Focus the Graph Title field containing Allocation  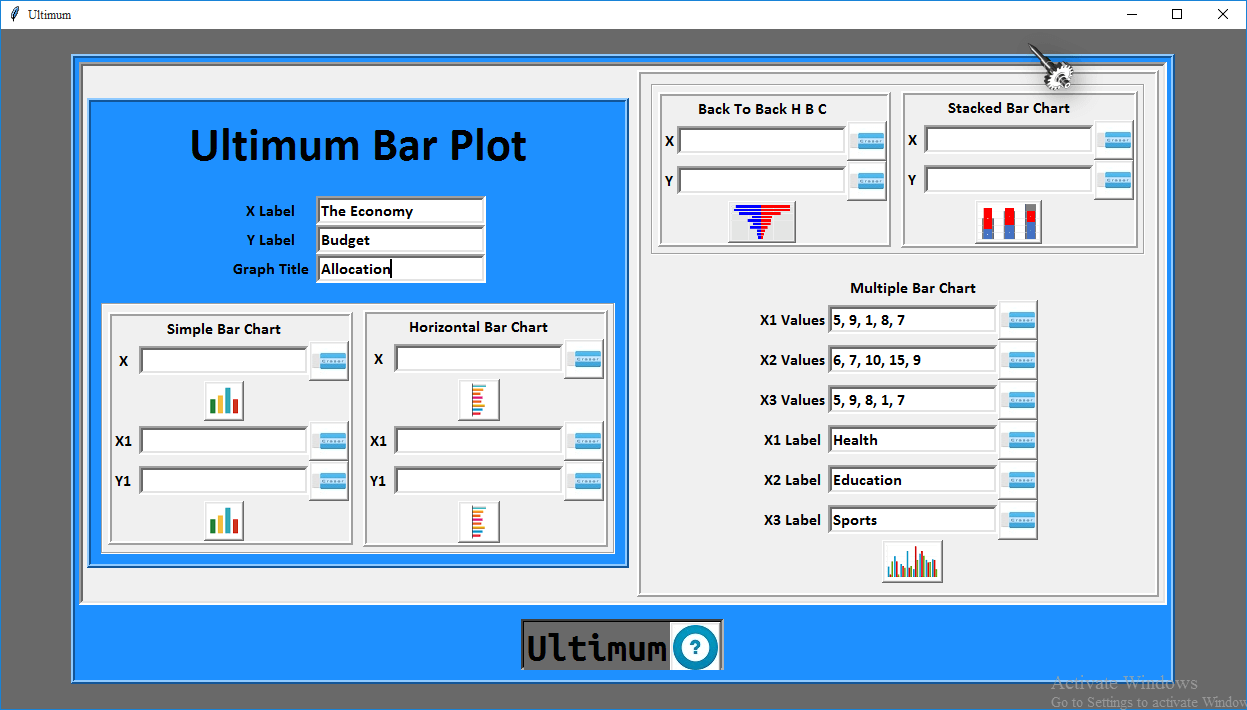click(401, 269)
